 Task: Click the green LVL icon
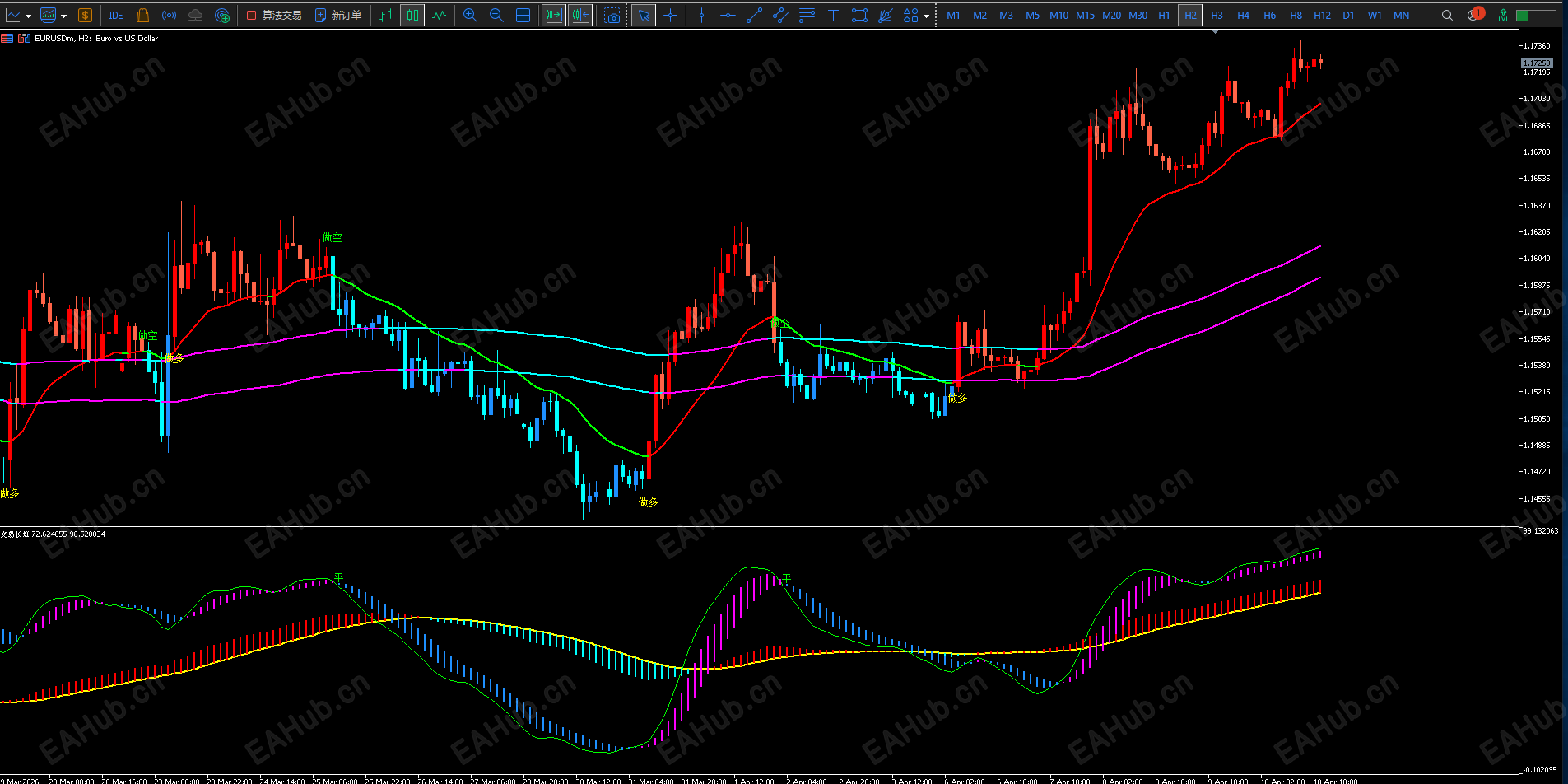[x=1503, y=15]
